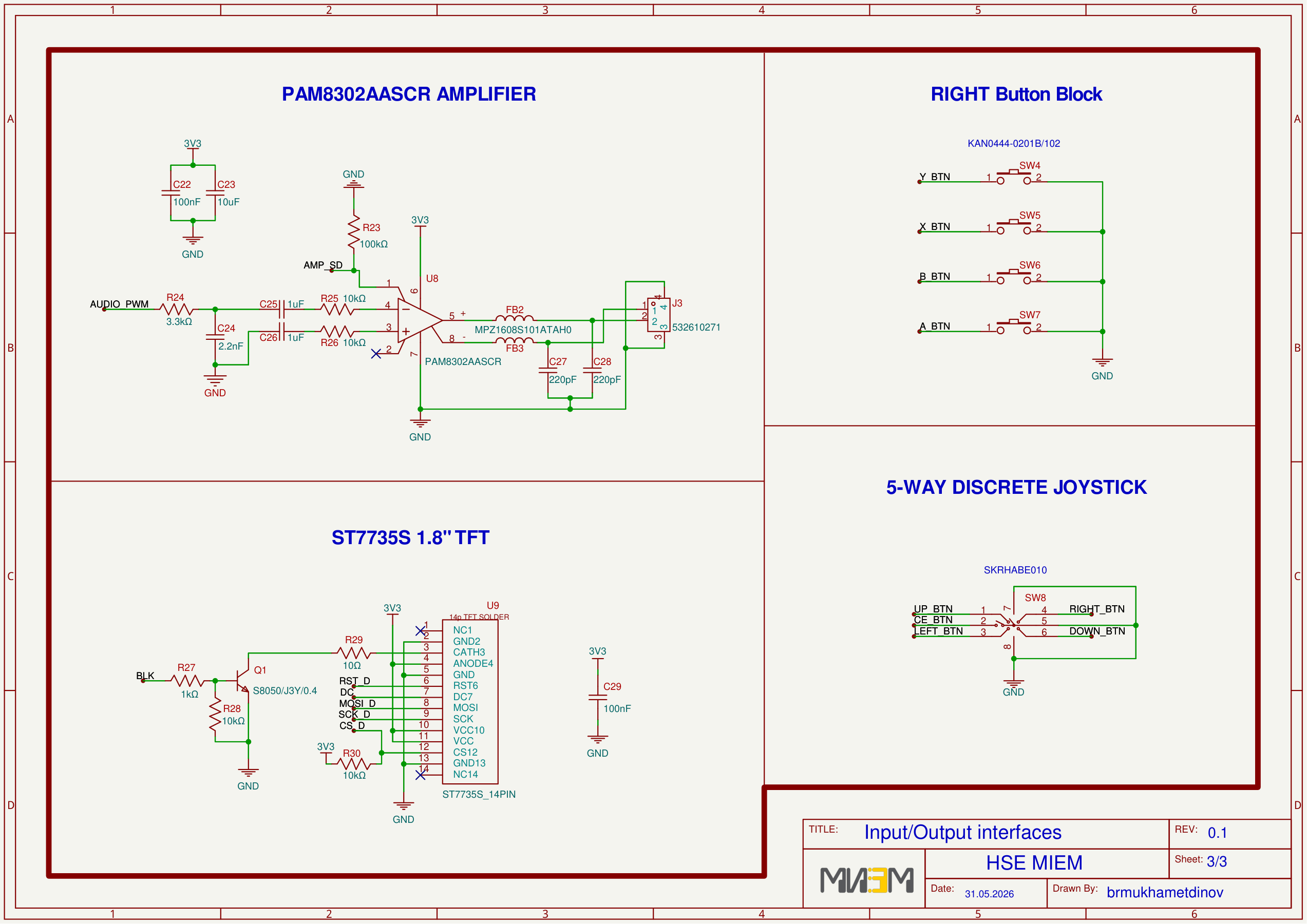
Task: Select the GND symbol below capacitor C29
Action: tap(598, 746)
